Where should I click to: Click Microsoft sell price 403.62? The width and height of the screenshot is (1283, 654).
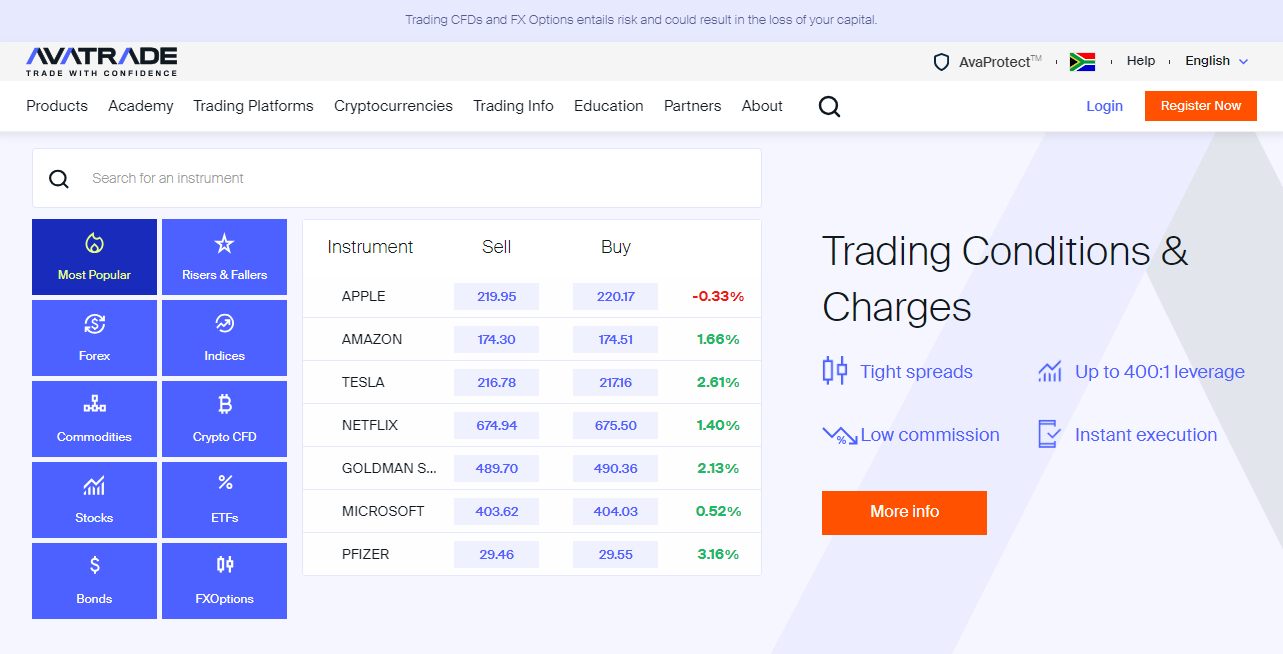click(x=496, y=511)
